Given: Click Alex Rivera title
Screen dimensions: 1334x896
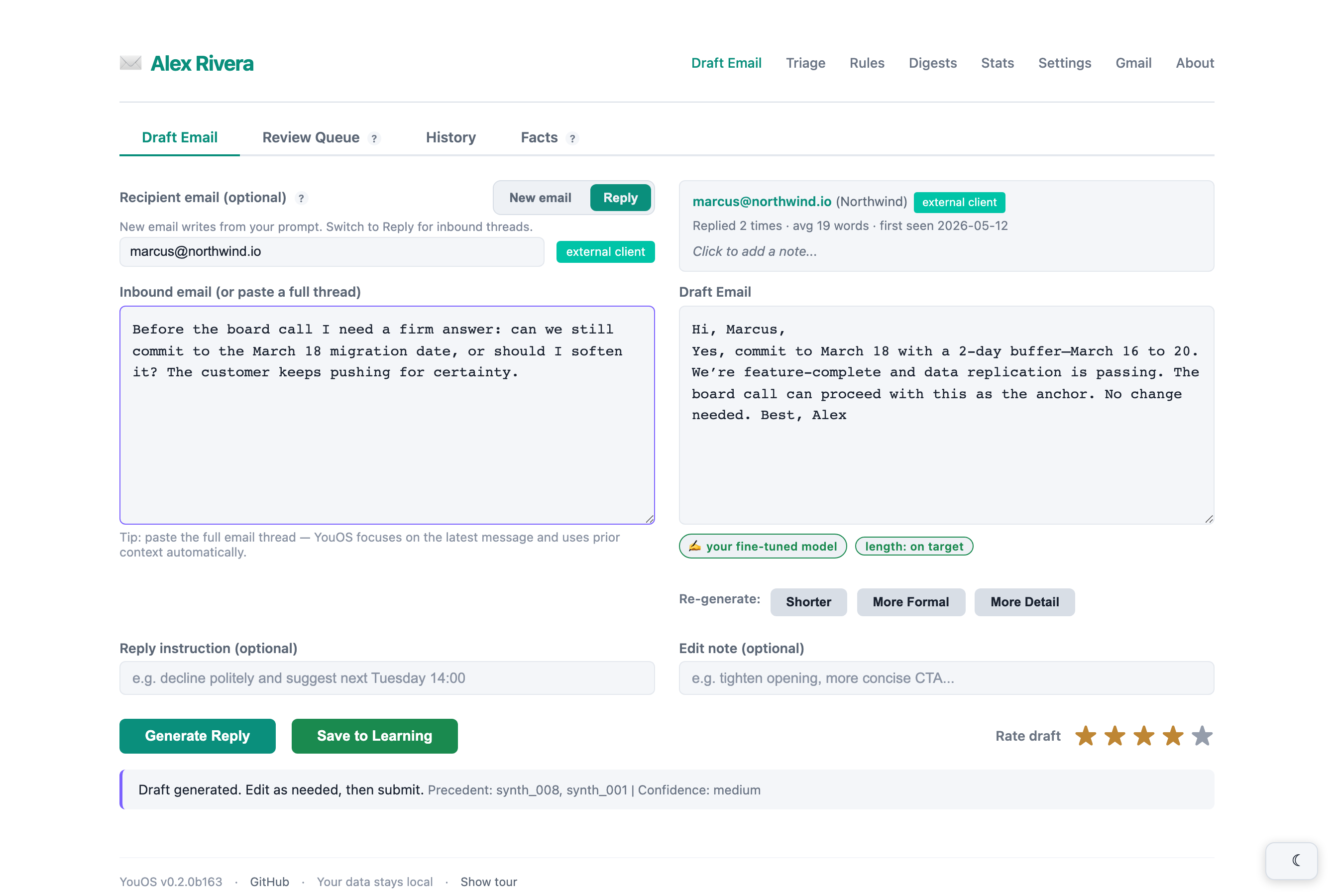Looking at the screenshot, I should click(x=202, y=63).
